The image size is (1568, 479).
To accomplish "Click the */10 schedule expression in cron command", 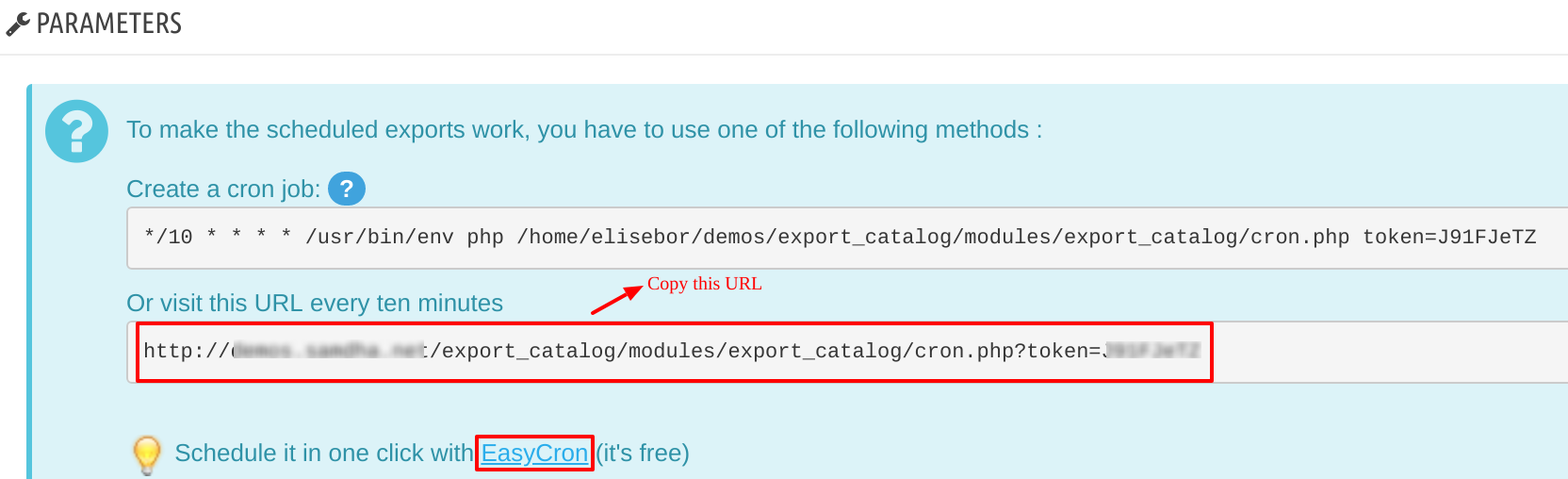I will pos(169,237).
